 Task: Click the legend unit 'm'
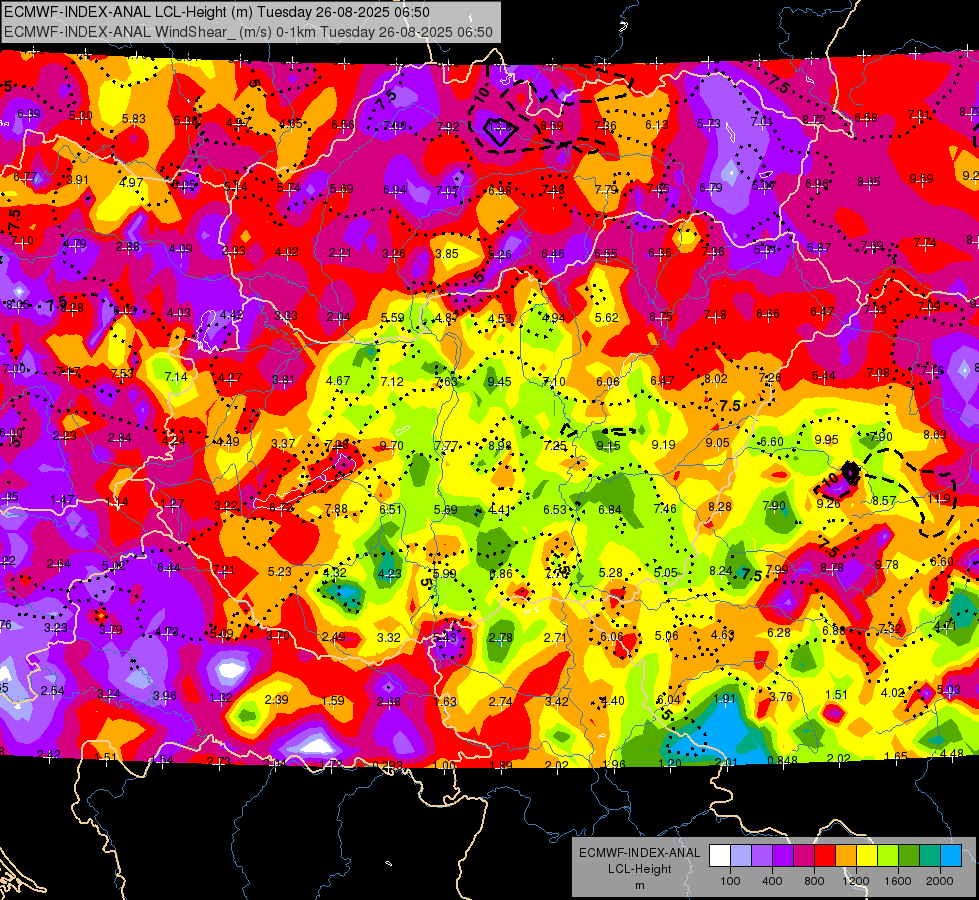point(639,885)
